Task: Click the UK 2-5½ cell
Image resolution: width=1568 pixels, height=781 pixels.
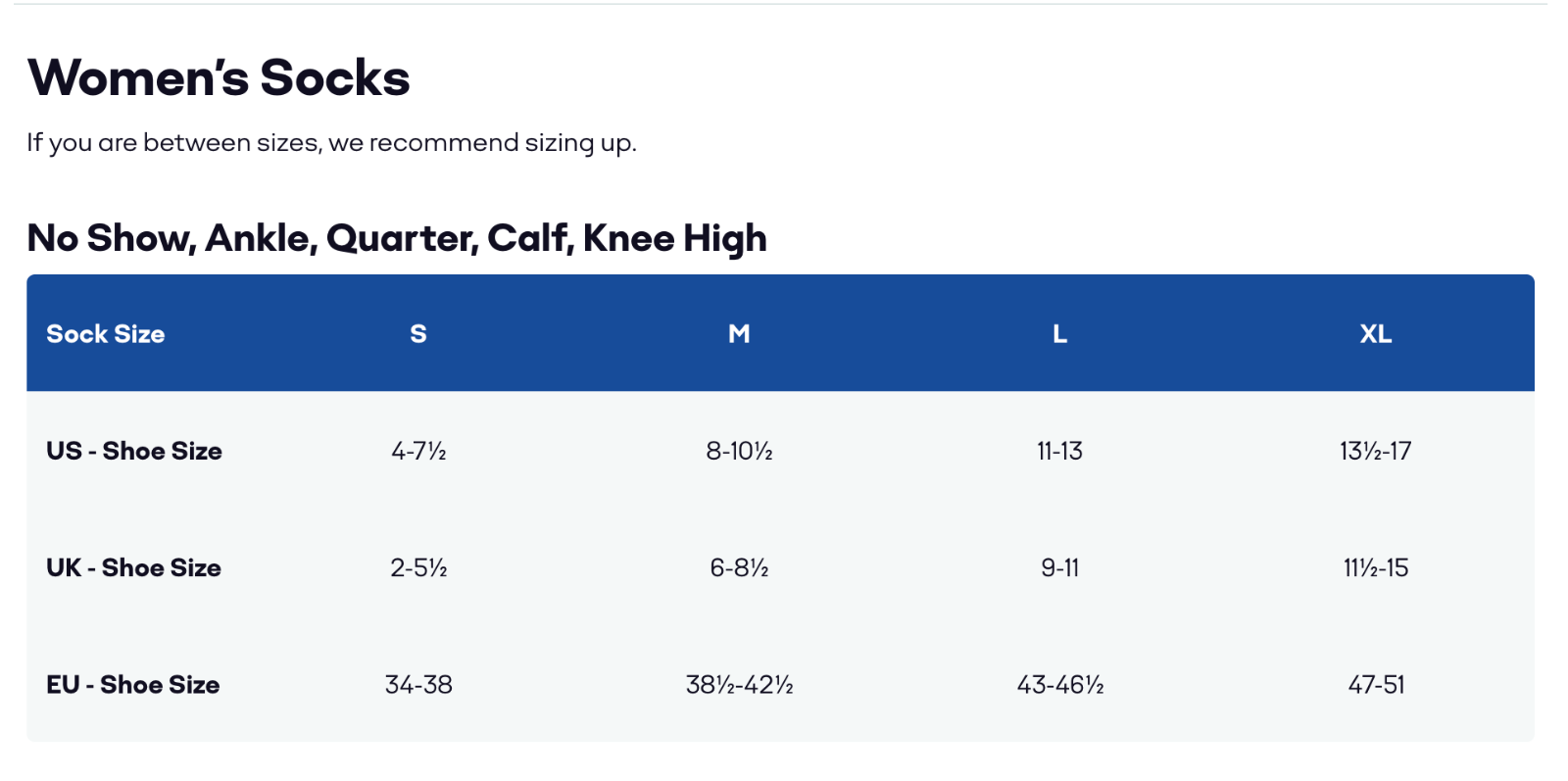Action: point(418,567)
